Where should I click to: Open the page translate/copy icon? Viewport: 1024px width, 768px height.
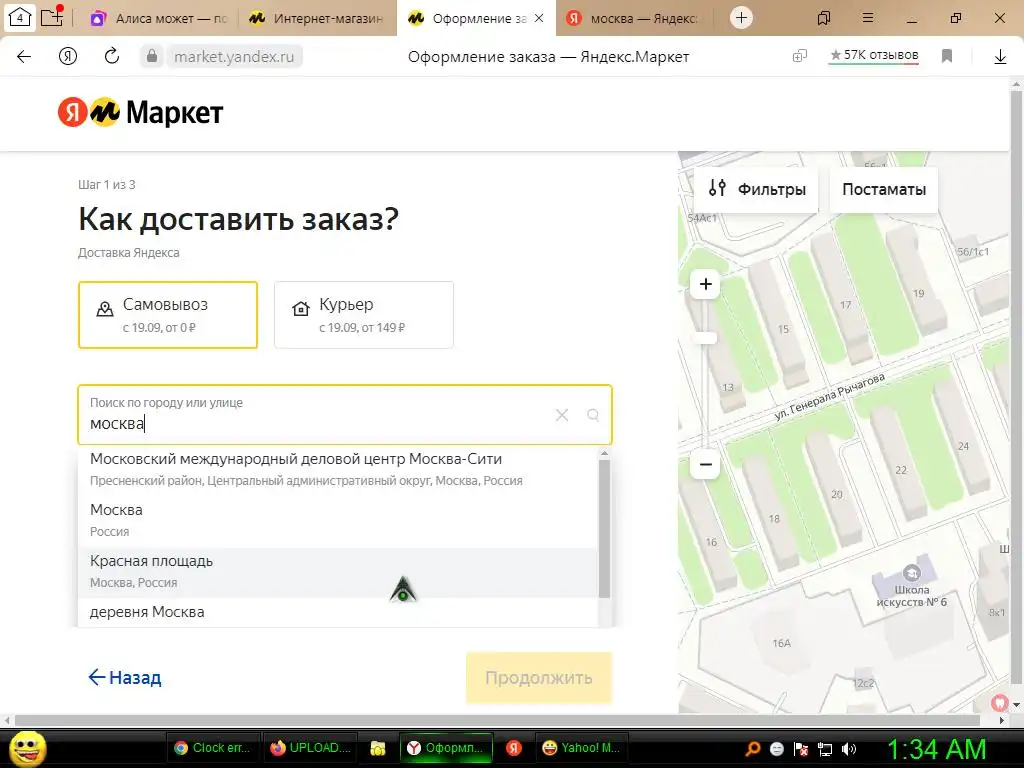coord(799,56)
